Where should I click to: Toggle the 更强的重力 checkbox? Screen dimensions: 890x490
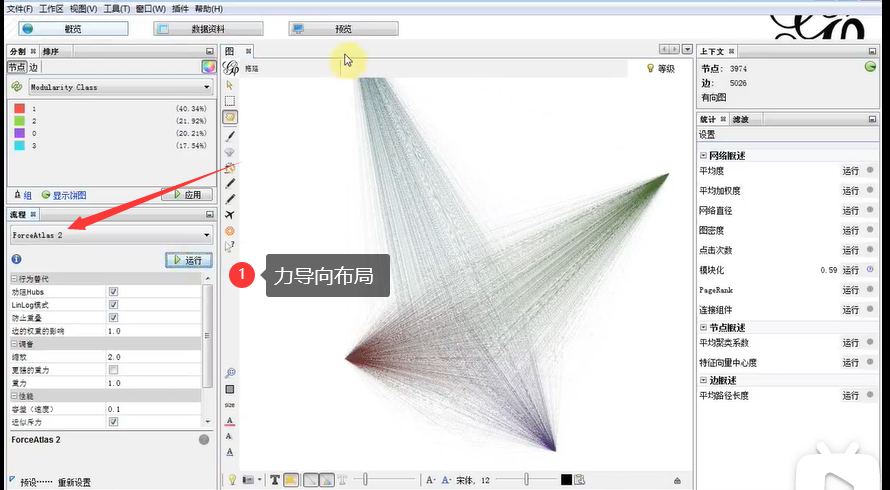point(114,370)
